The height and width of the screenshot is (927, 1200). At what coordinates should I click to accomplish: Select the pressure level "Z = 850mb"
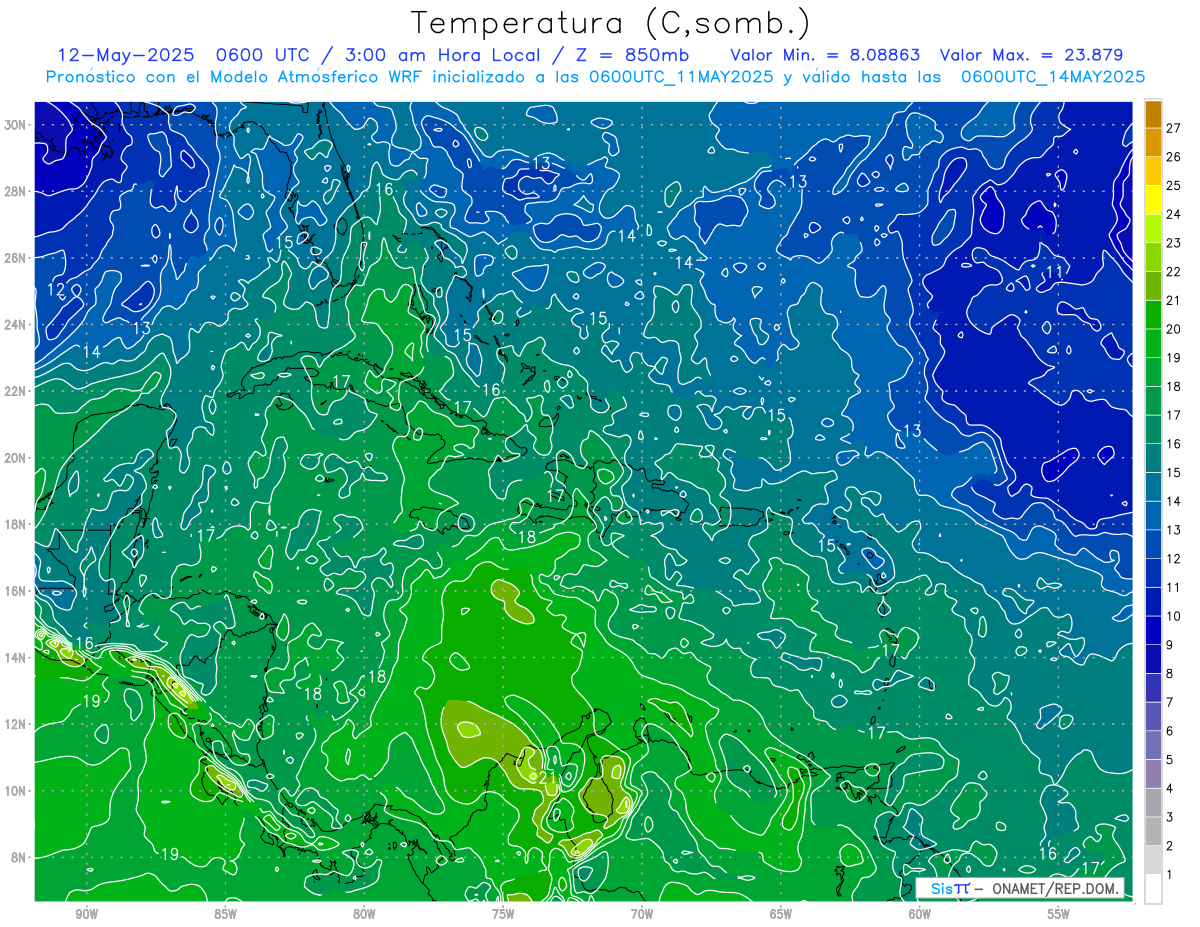coord(630,55)
